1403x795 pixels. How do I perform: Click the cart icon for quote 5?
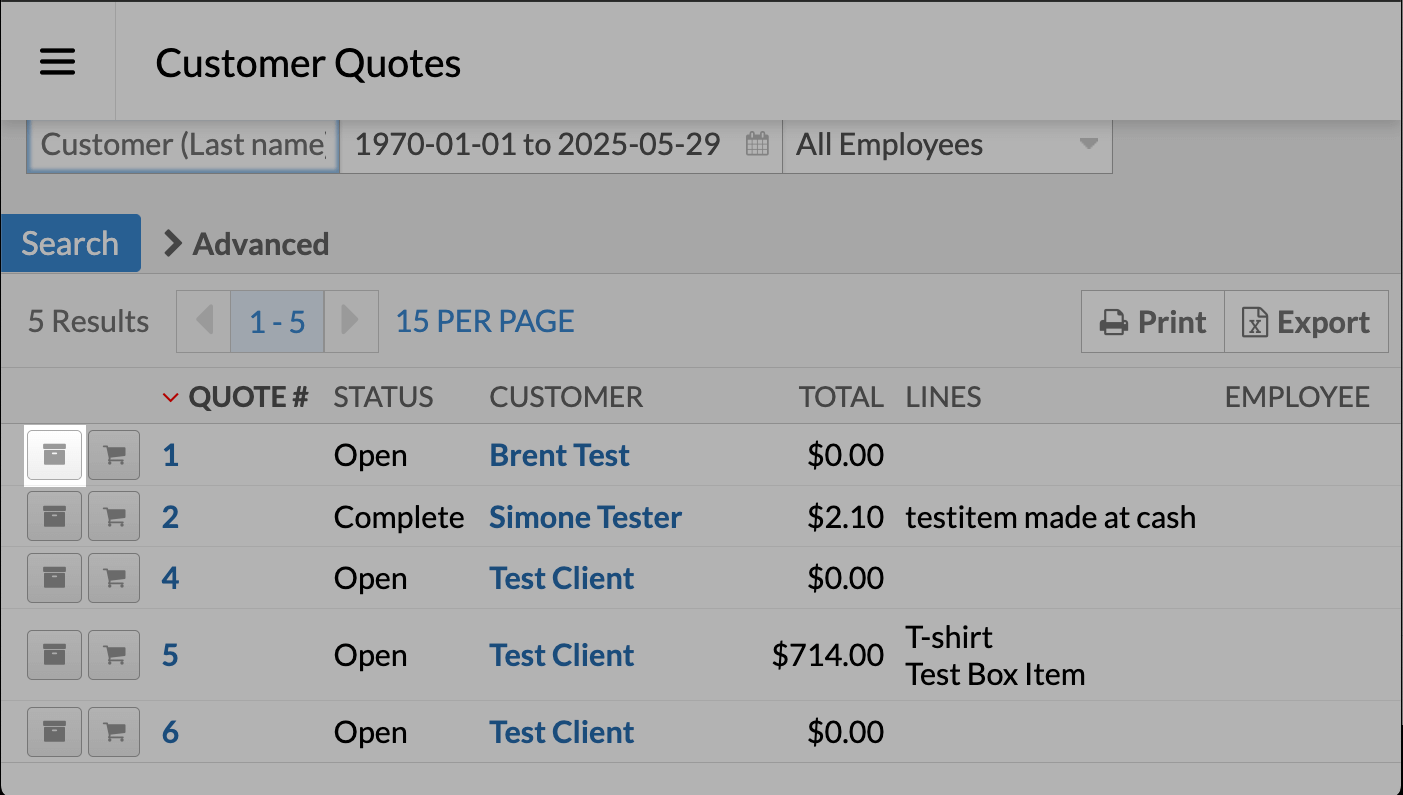114,655
